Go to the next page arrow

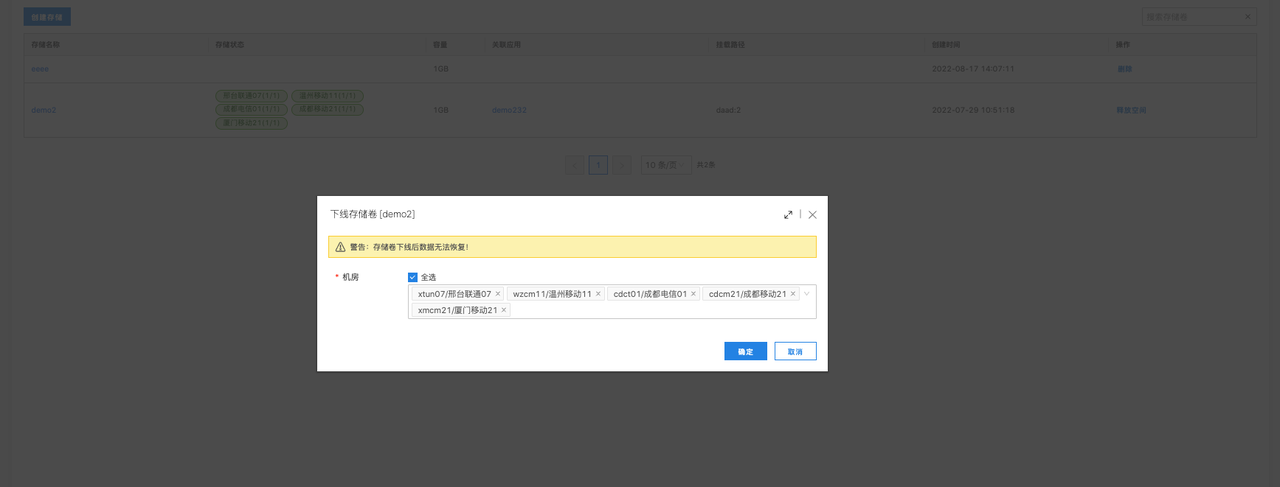pyautogui.click(x=622, y=165)
